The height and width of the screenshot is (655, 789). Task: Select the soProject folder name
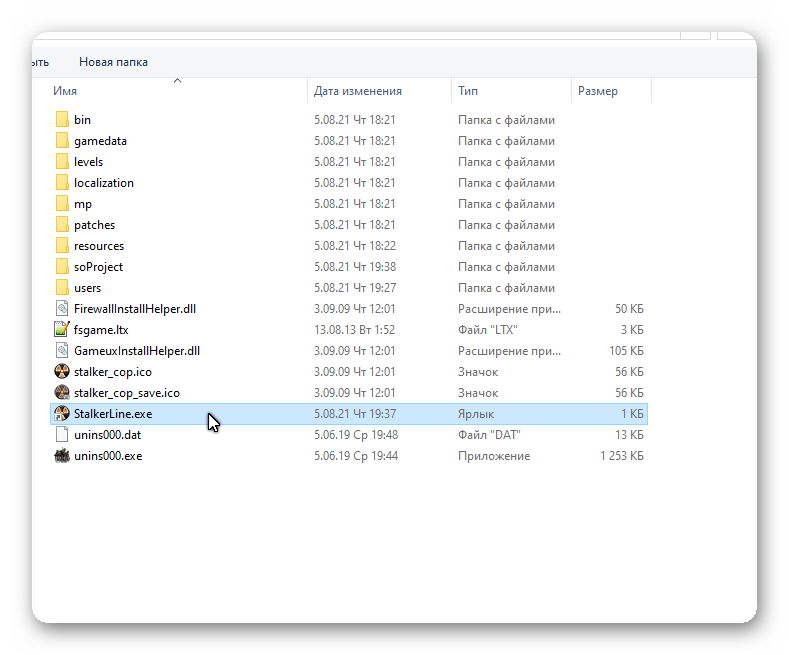[98, 267]
